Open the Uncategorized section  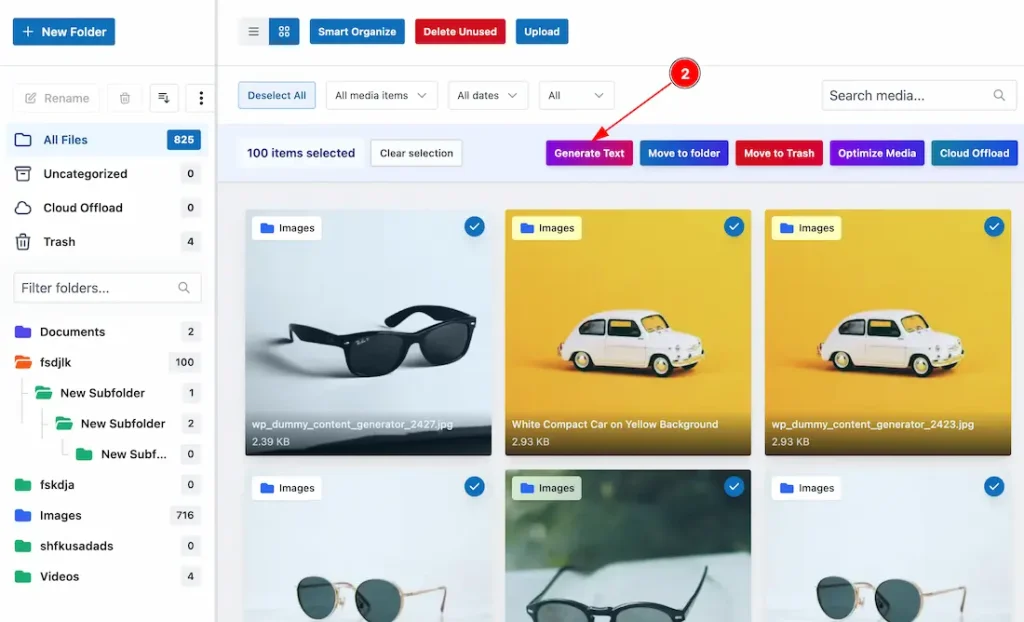point(107,174)
